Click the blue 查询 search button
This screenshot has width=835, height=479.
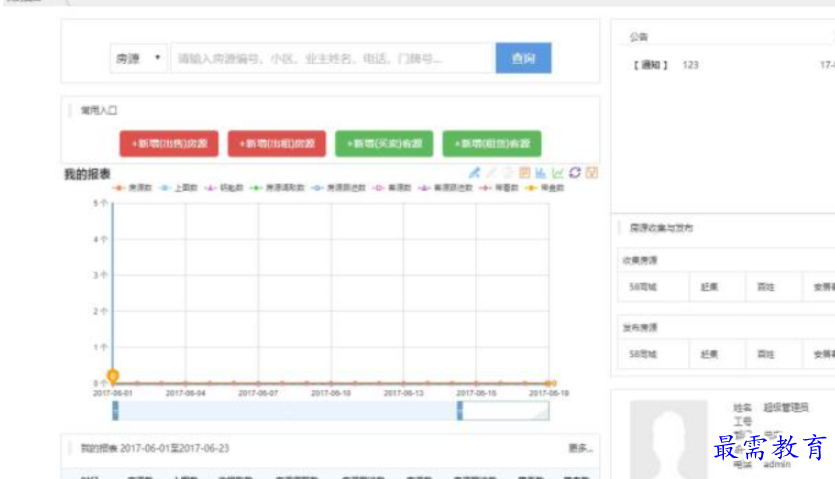pyautogui.click(x=523, y=58)
